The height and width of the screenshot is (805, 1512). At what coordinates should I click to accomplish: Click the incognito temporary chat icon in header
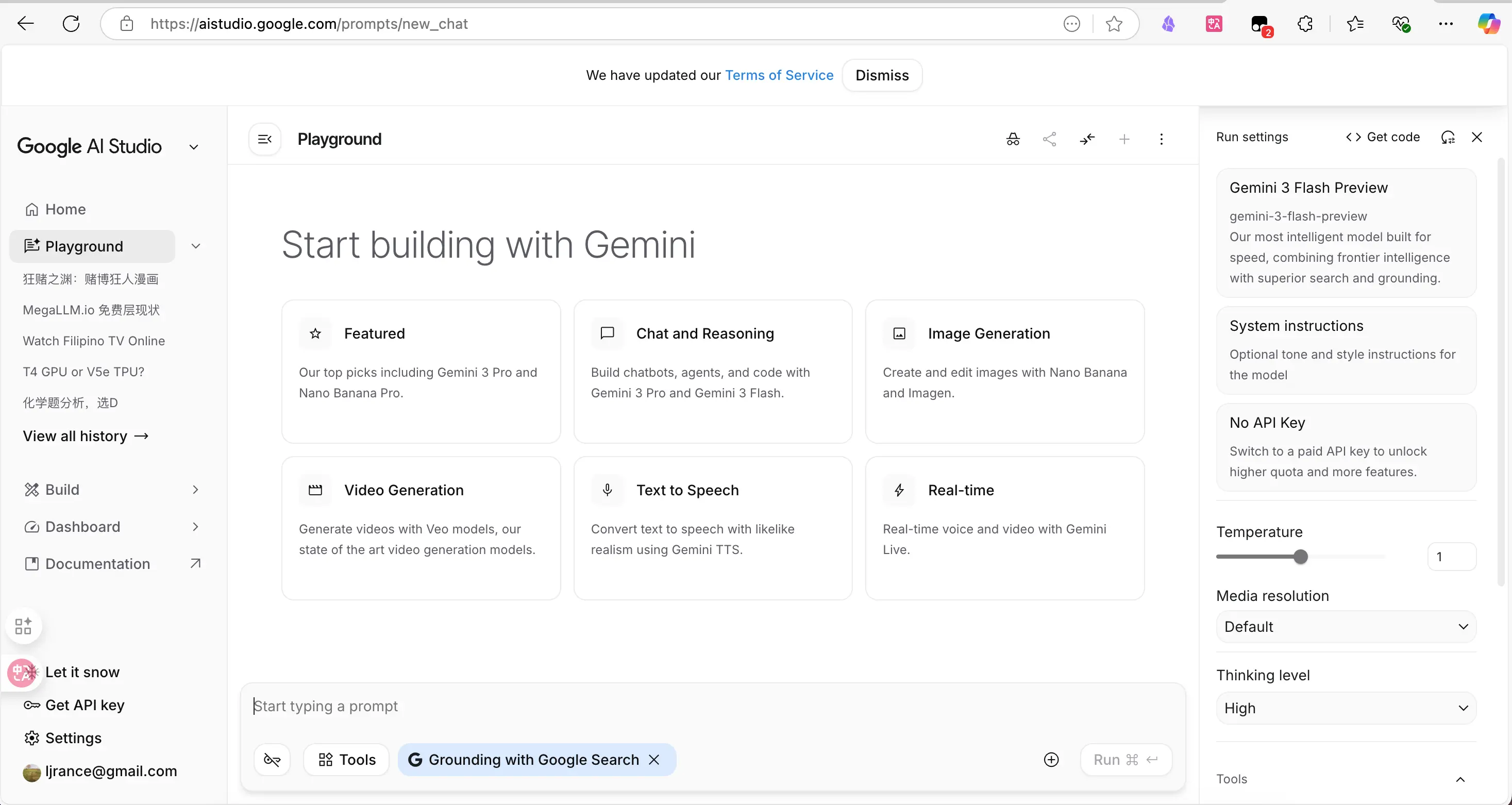(1013, 139)
